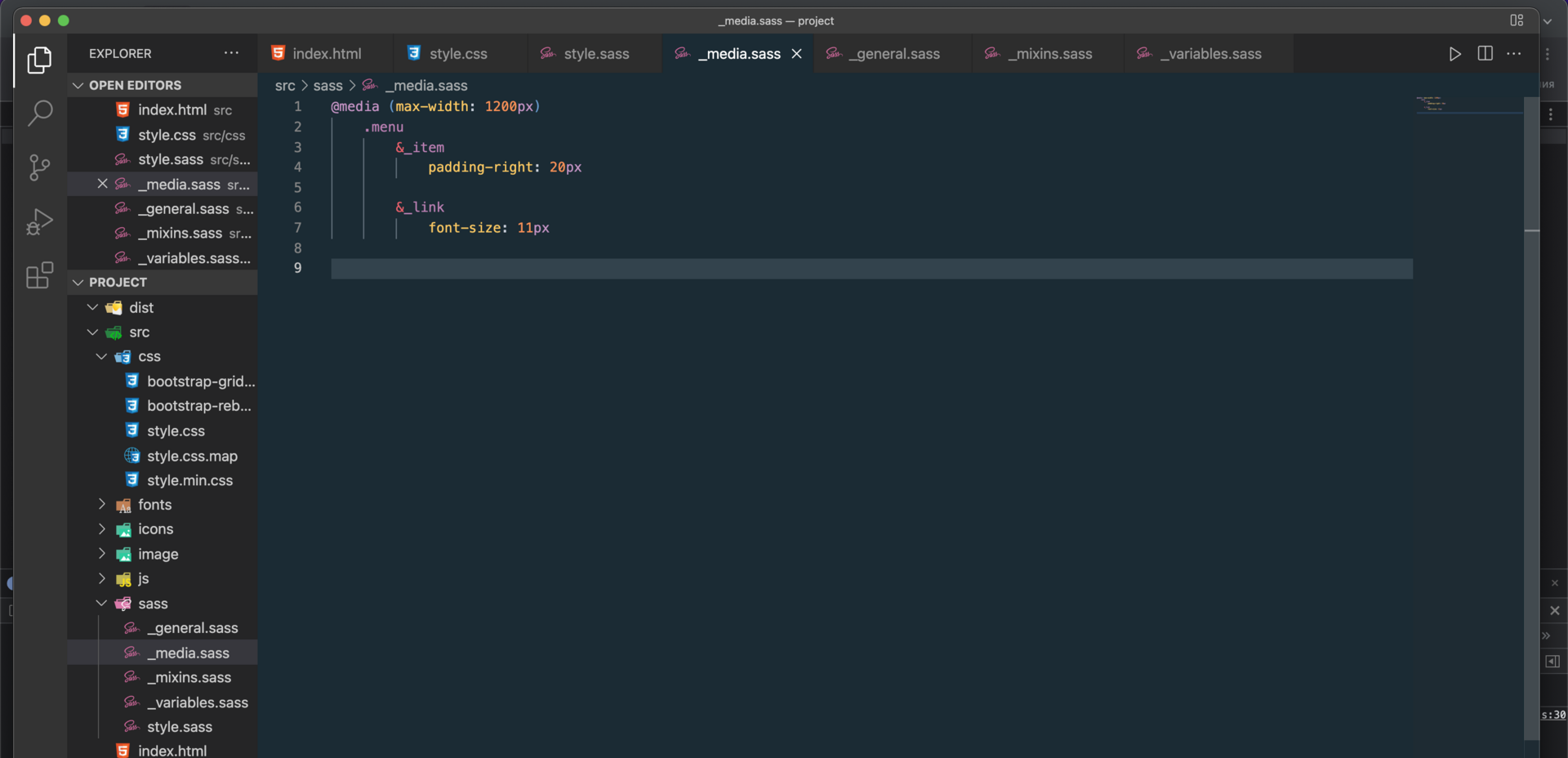The image size is (1568, 758).
Task: Switch to the index.html tab
Action: click(x=325, y=54)
